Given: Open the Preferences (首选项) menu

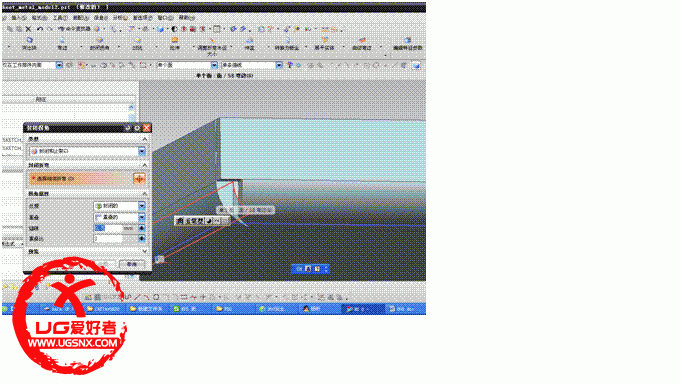Looking at the screenshot, I should 142,18.
